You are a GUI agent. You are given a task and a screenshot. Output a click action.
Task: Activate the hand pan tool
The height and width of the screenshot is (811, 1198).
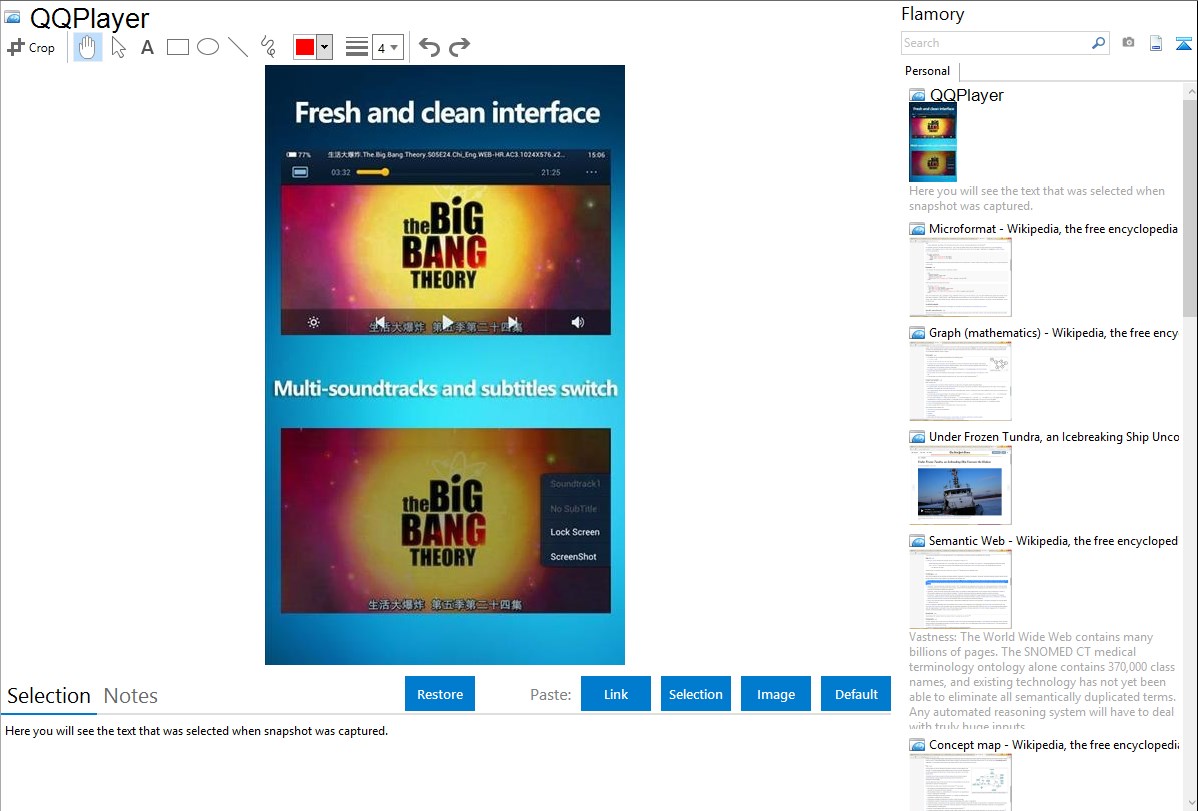pyautogui.click(x=87, y=47)
